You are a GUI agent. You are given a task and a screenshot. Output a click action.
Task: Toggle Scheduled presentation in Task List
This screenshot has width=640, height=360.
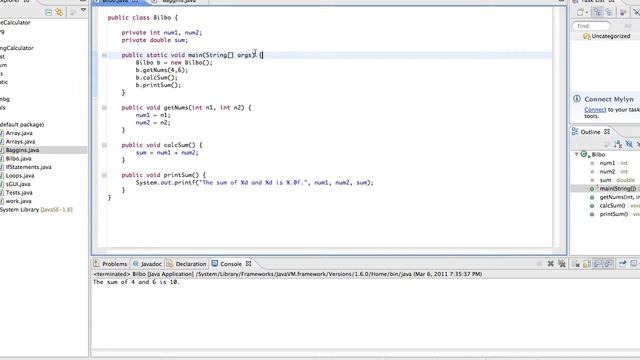click(x=609, y=13)
